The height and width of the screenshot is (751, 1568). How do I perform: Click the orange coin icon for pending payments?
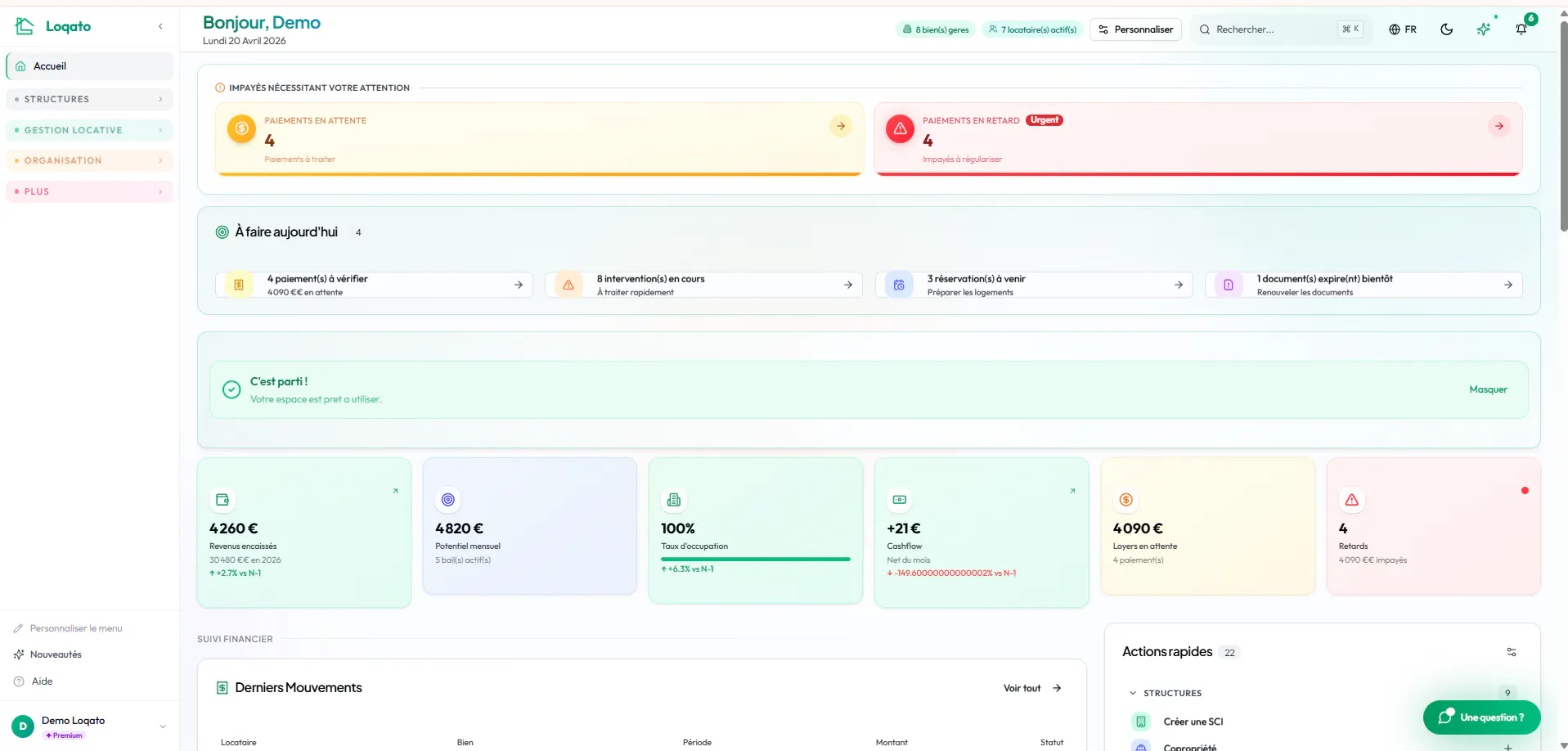click(241, 128)
